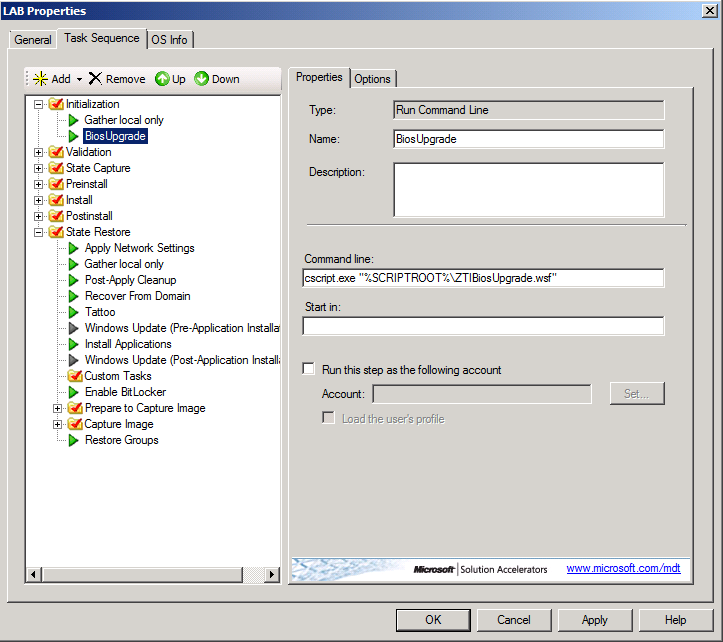This screenshot has width=723, height=642.
Task: Enable Run this step as following account
Action: coord(309,370)
